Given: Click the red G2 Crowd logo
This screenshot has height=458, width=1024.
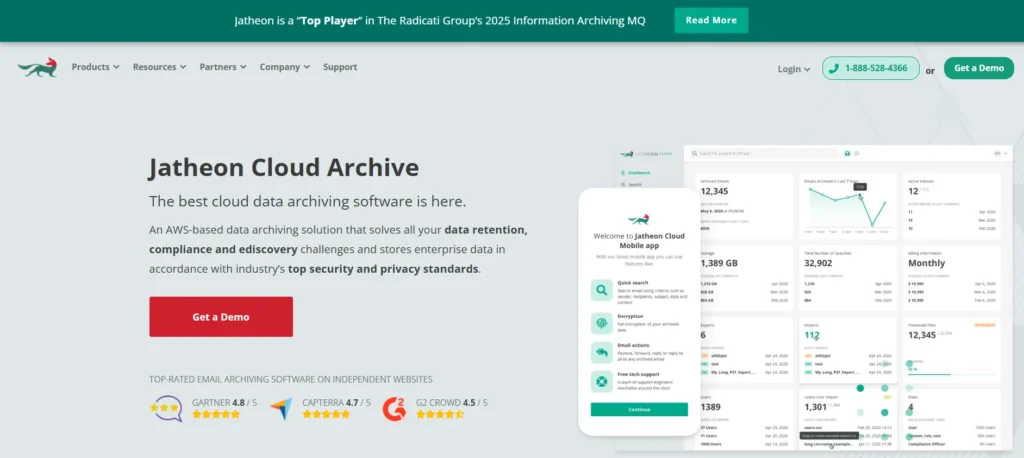Looking at the screenshot, I should tap(394, 408).
